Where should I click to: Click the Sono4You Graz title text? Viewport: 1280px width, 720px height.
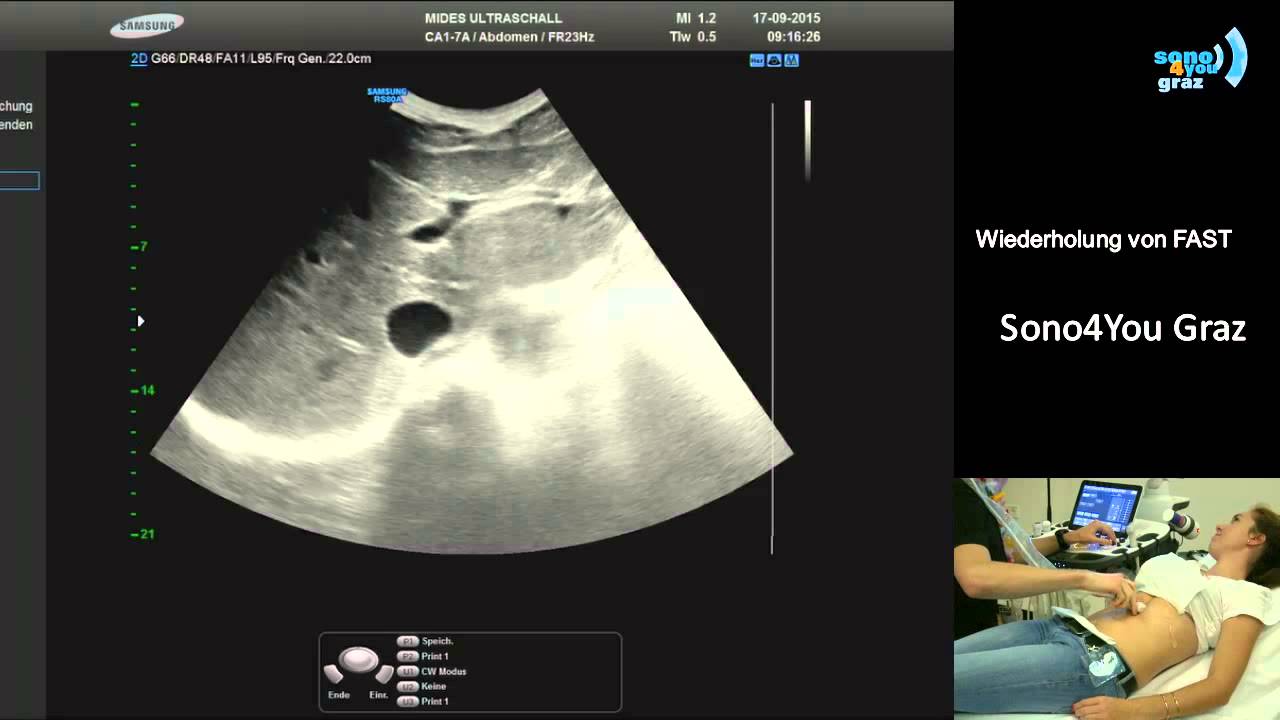pyautogui.click(x=1123, y=328)
